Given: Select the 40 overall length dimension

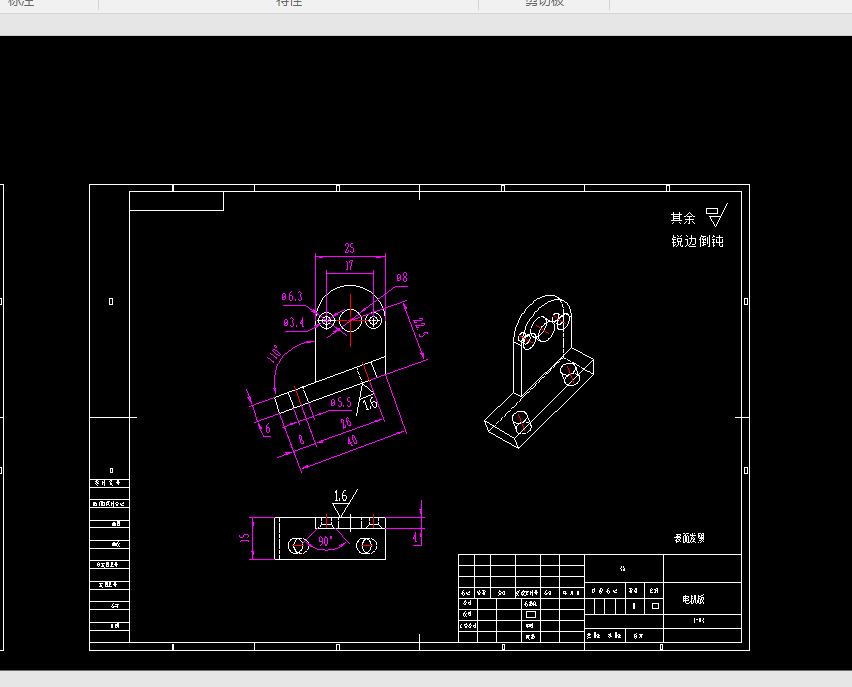Looking at the screenshot, I should click(x=352, y=440).
